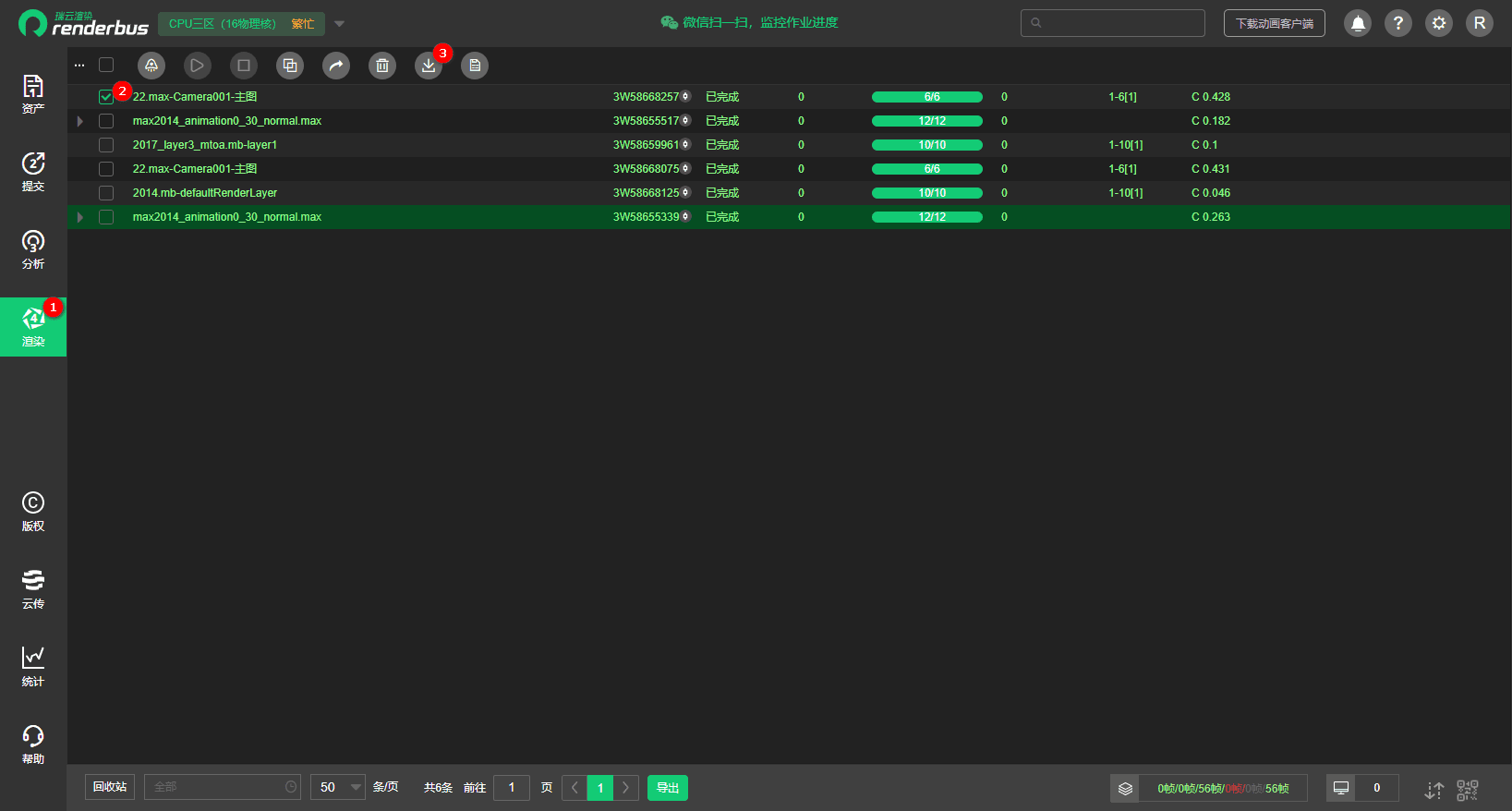Open the CPU region selector dropdown arrow
This screenshot has height=811, width=1512.
339,24
